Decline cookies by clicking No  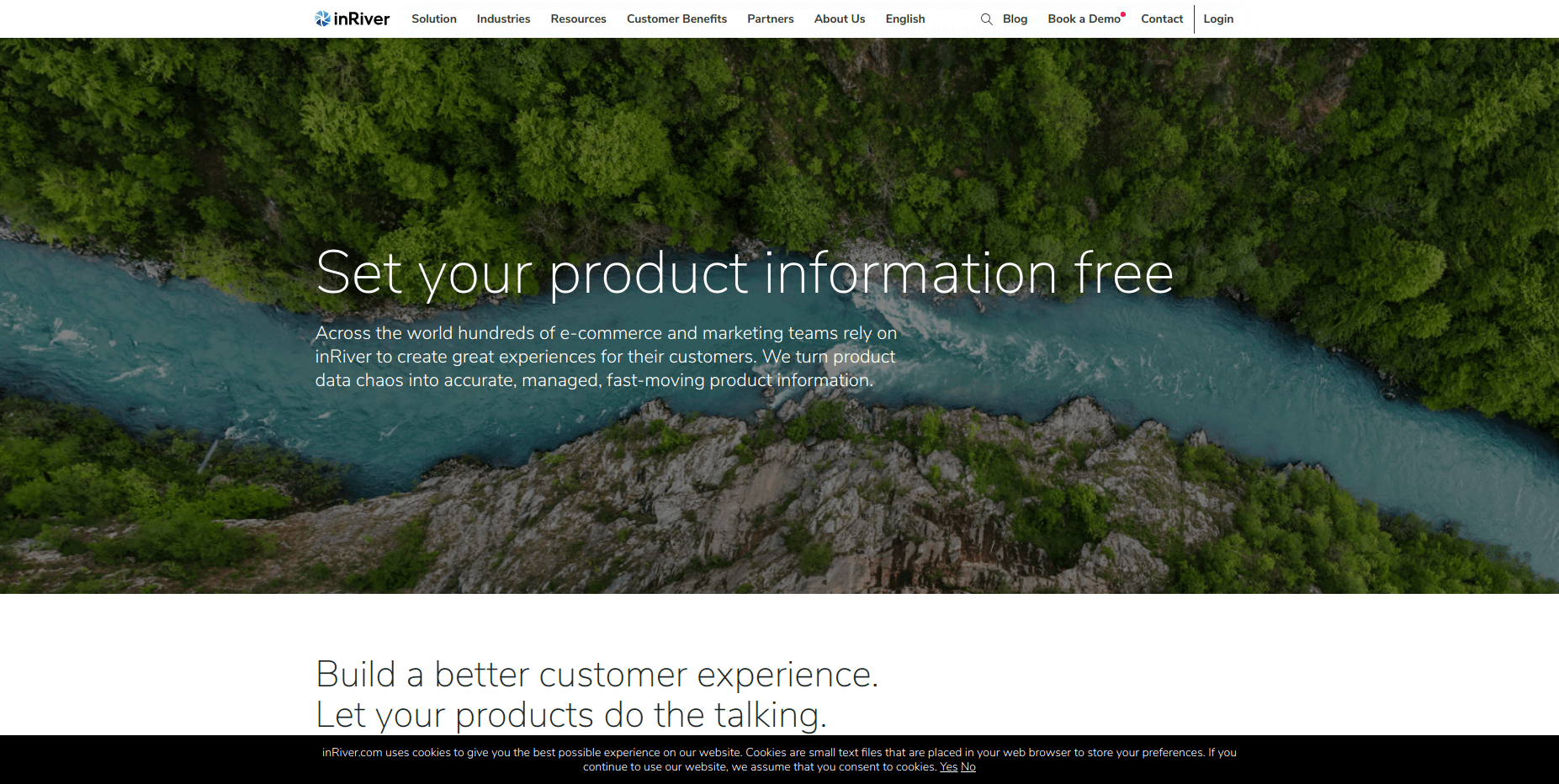pyautogui.click(x=968, y=767)
